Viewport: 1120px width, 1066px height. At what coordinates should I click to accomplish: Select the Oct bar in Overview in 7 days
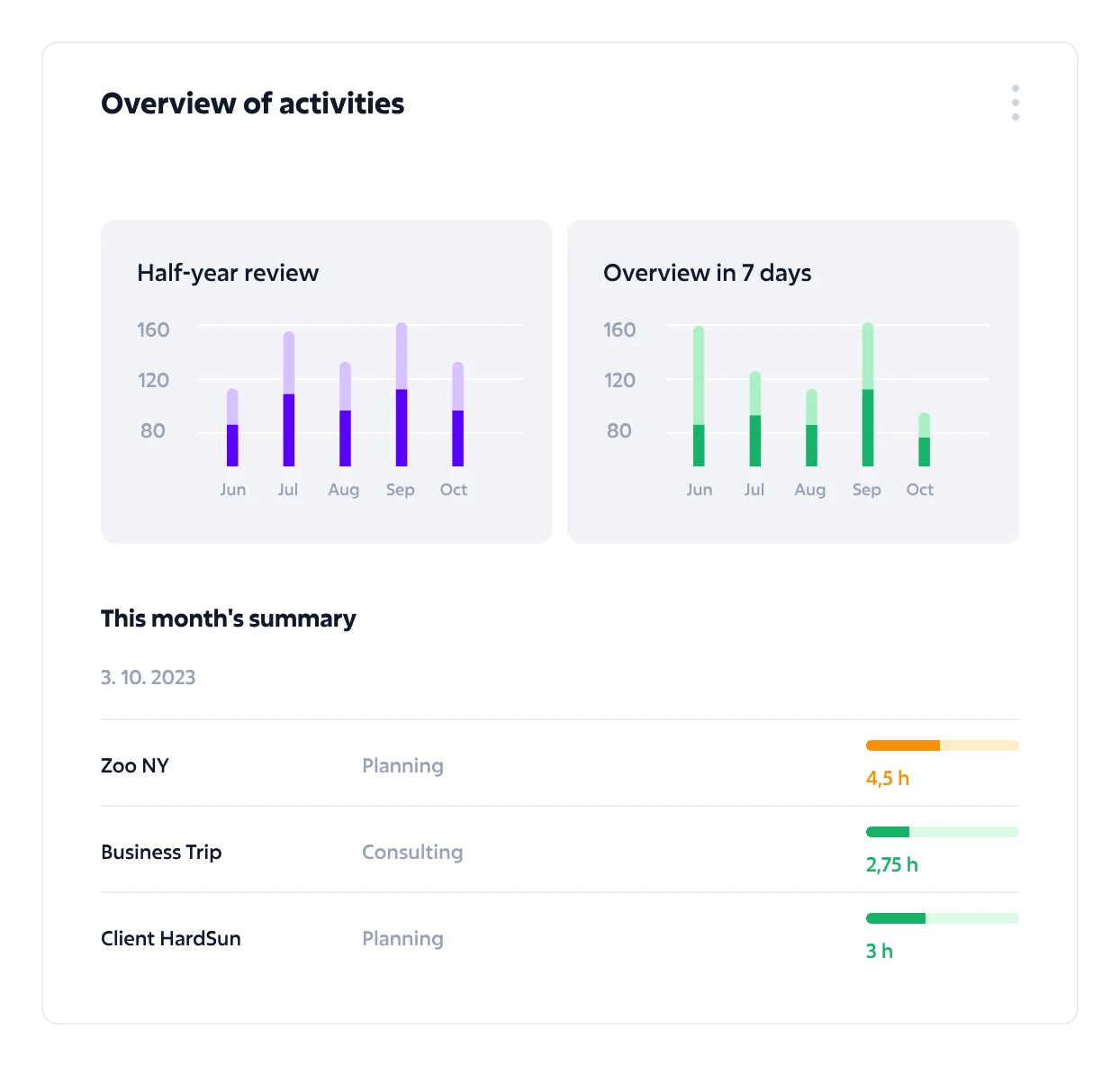[924, 439]
